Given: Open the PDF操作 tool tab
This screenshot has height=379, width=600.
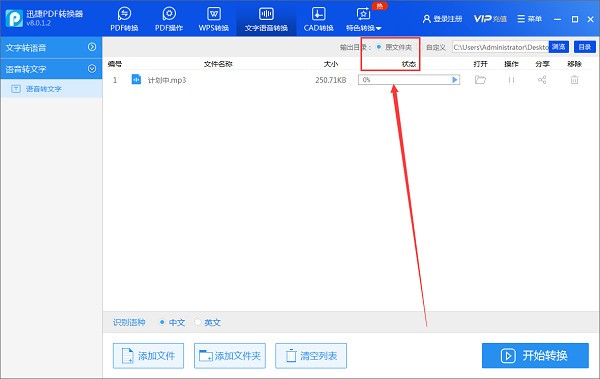Looking at the screenshot, I should click(x=169, y=19).
